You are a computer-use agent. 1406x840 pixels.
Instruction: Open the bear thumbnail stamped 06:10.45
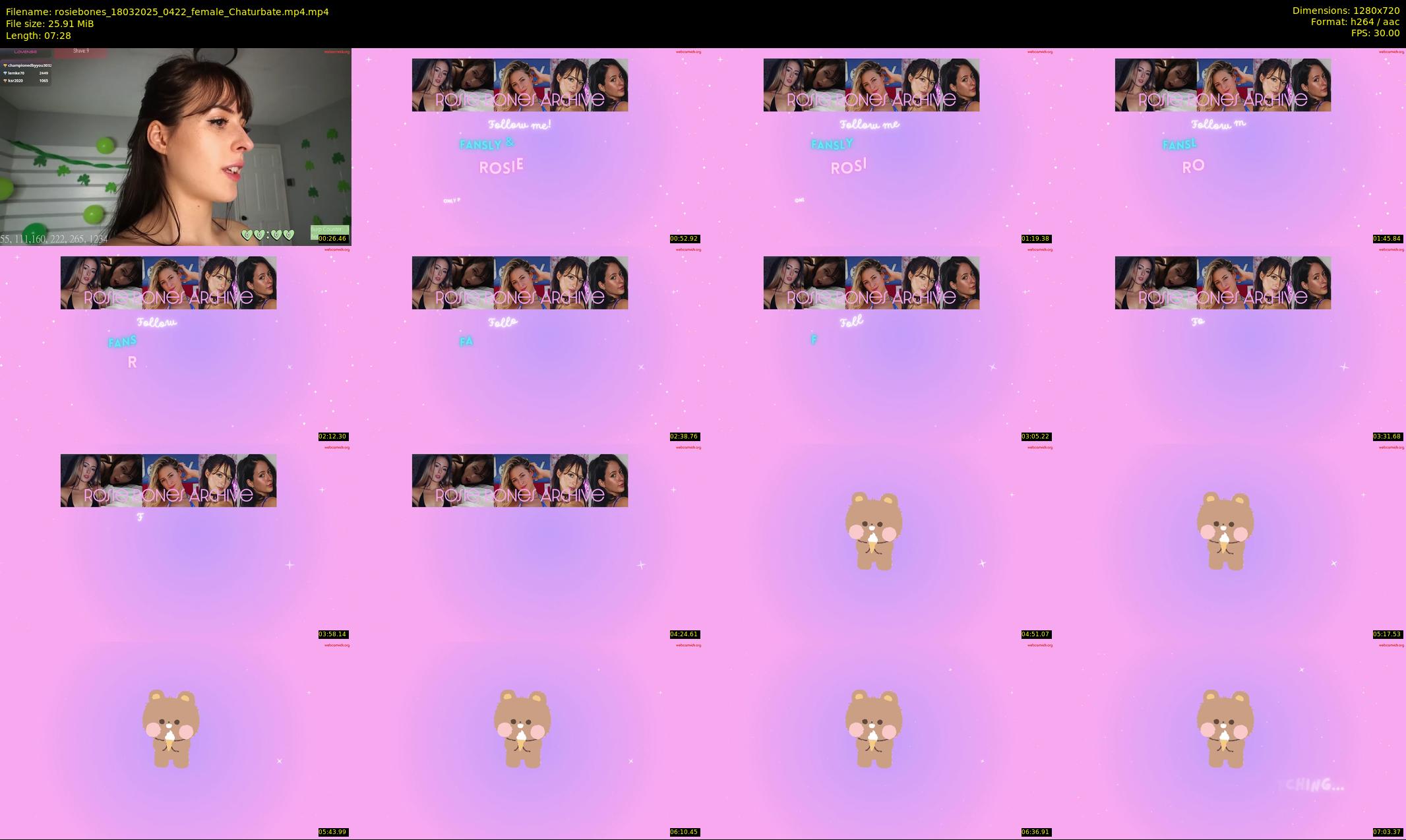pos(527,740)
